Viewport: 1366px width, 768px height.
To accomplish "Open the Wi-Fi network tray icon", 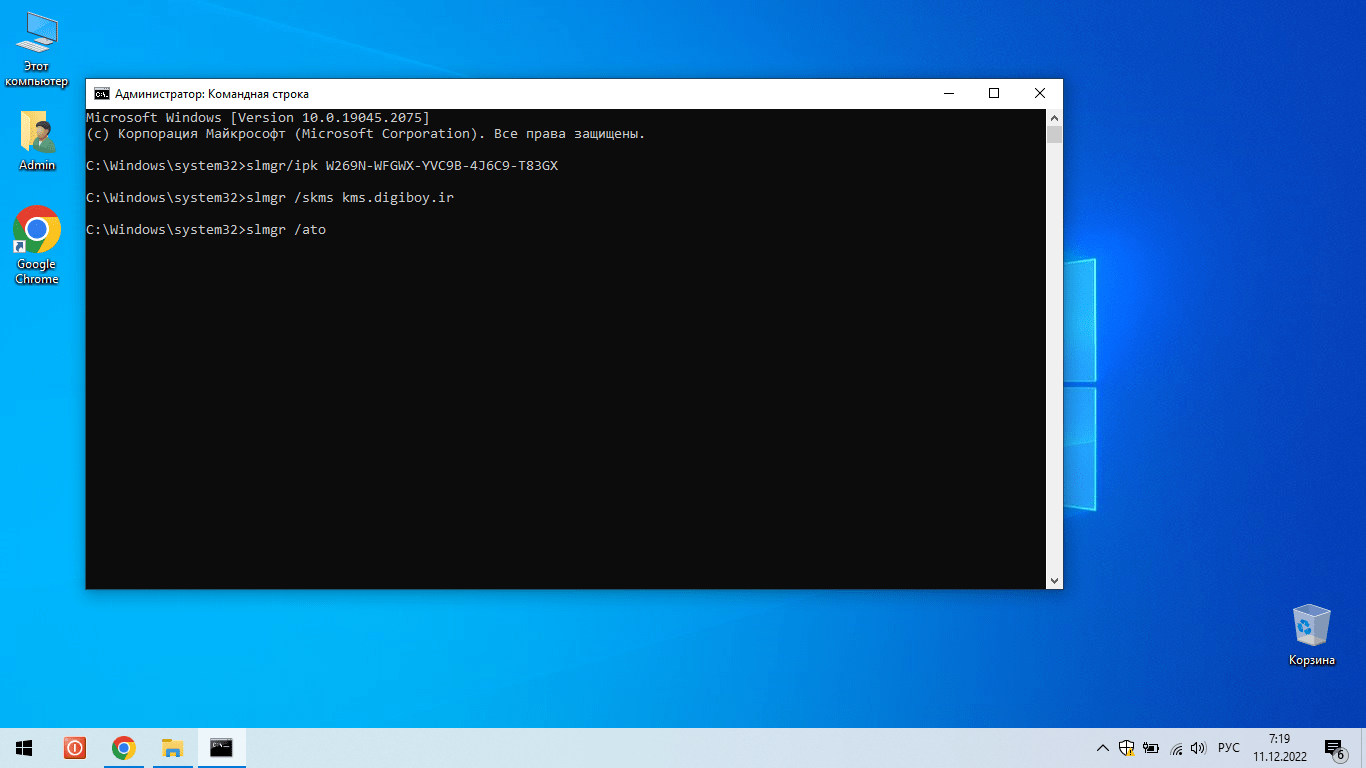I will pos(1176,748).
